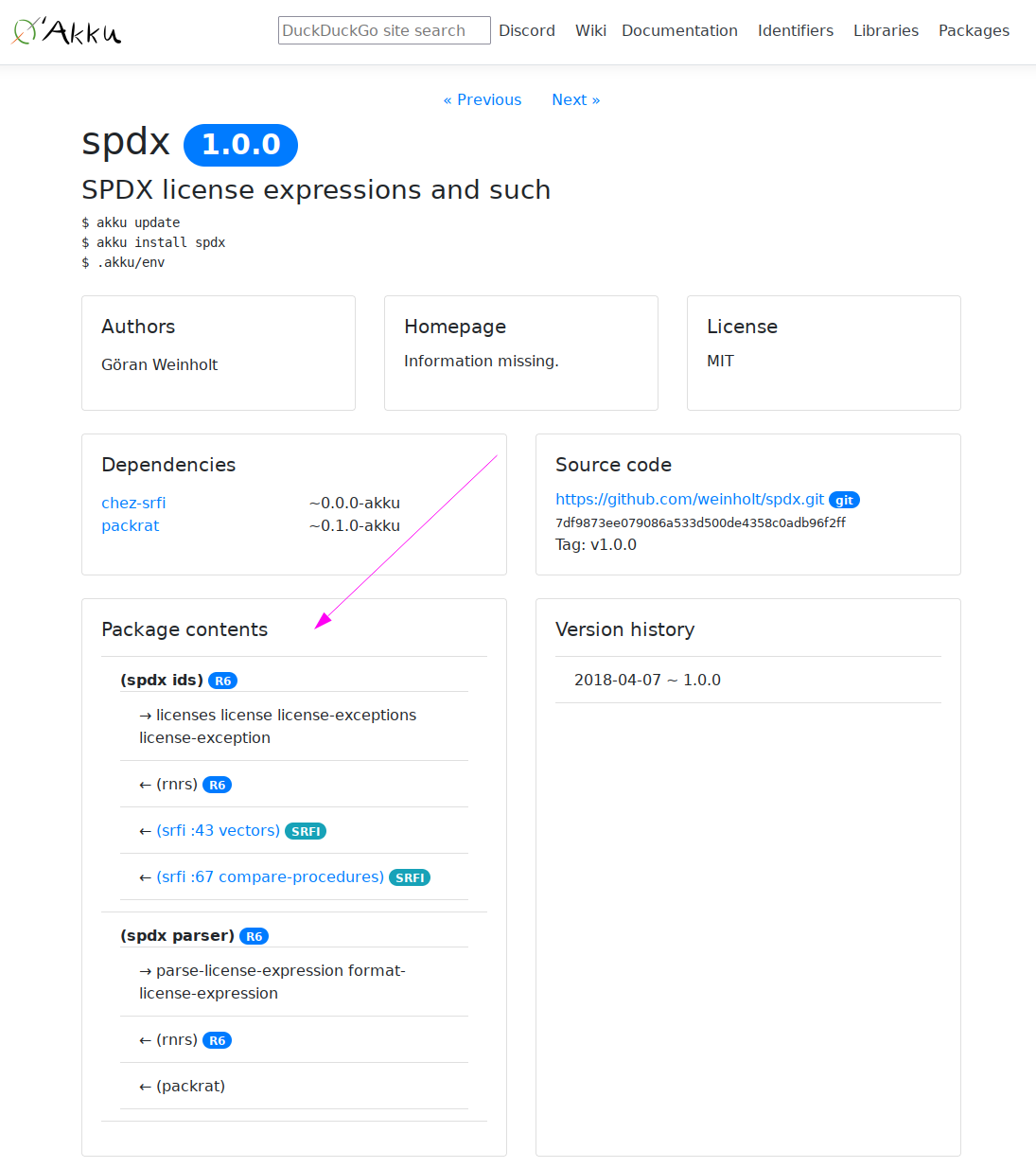The height and width of the screenshot is (1168, 1036).
Task: Click the git badge next to source URL
Action: 844,500
